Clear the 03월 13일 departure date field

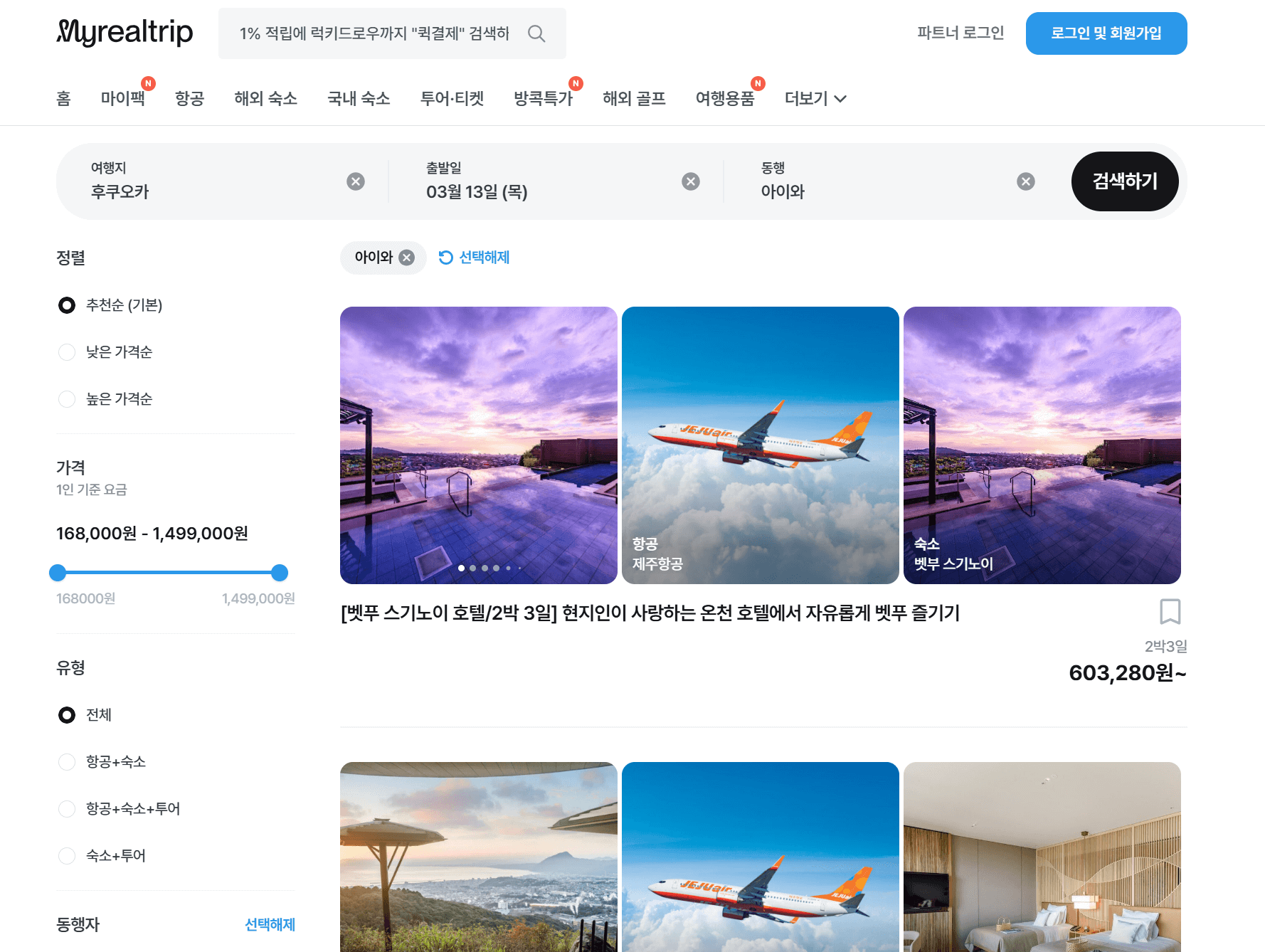pos(690,181)
